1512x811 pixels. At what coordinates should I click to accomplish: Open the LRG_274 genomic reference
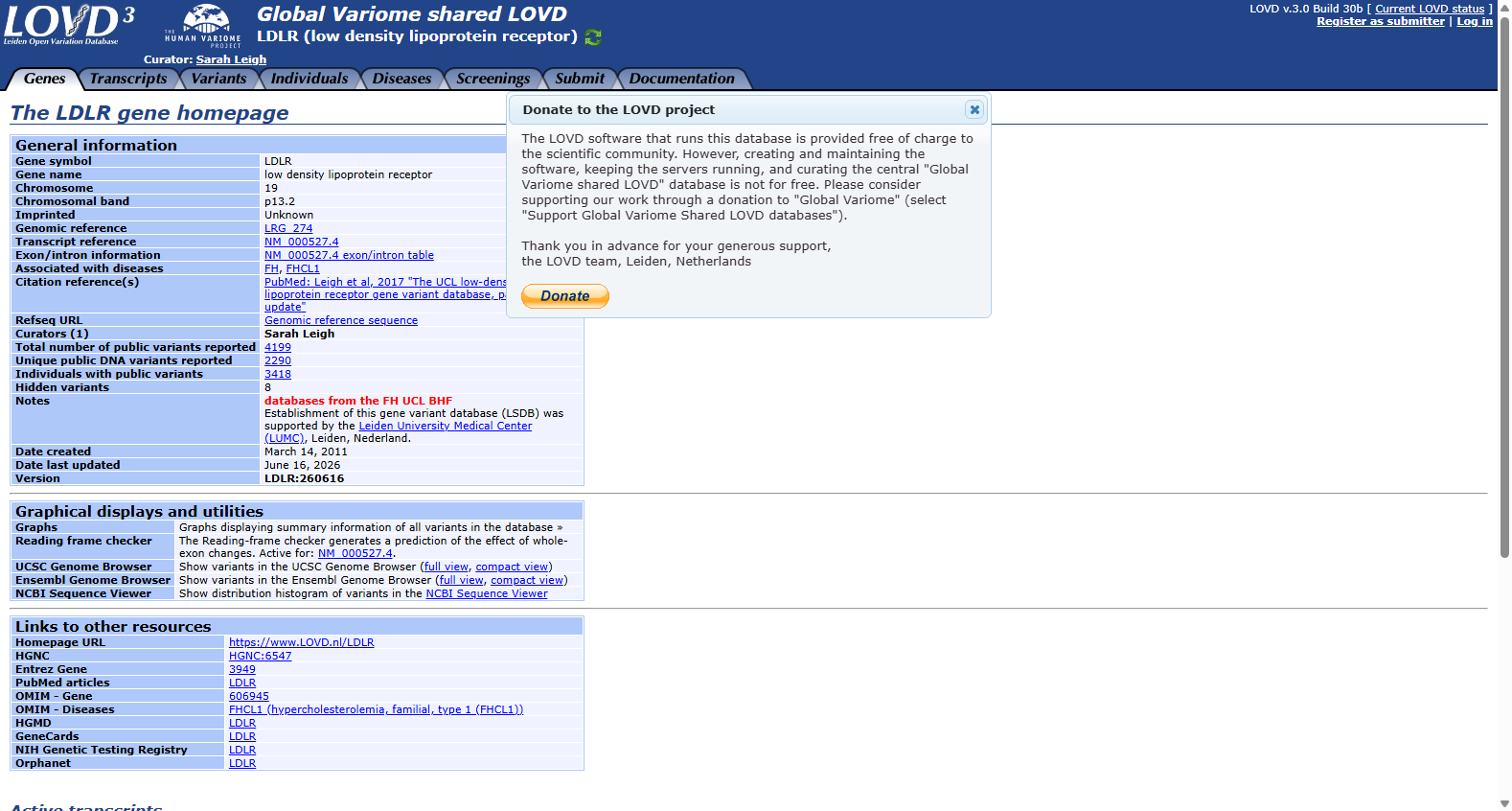[x=288, y=228]
